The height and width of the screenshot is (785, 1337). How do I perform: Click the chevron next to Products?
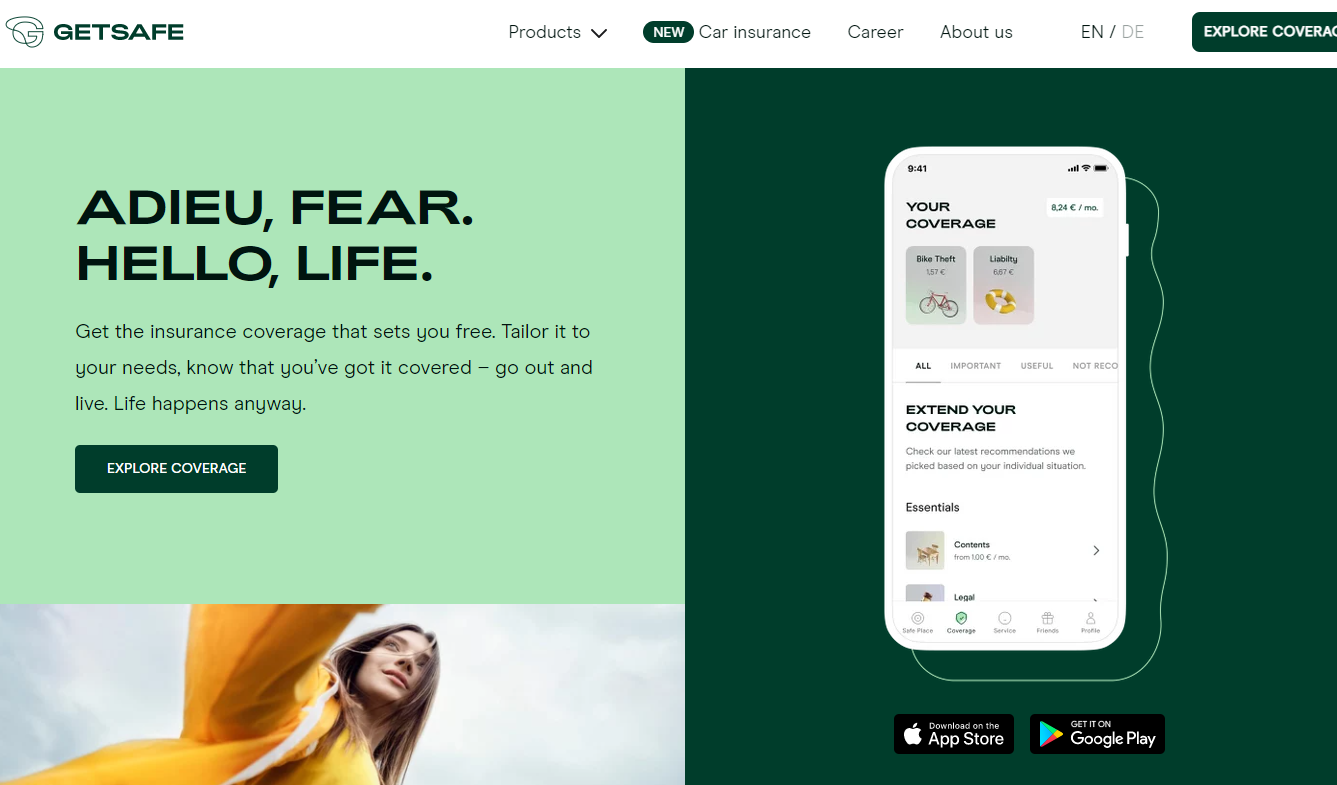[599, 33]
